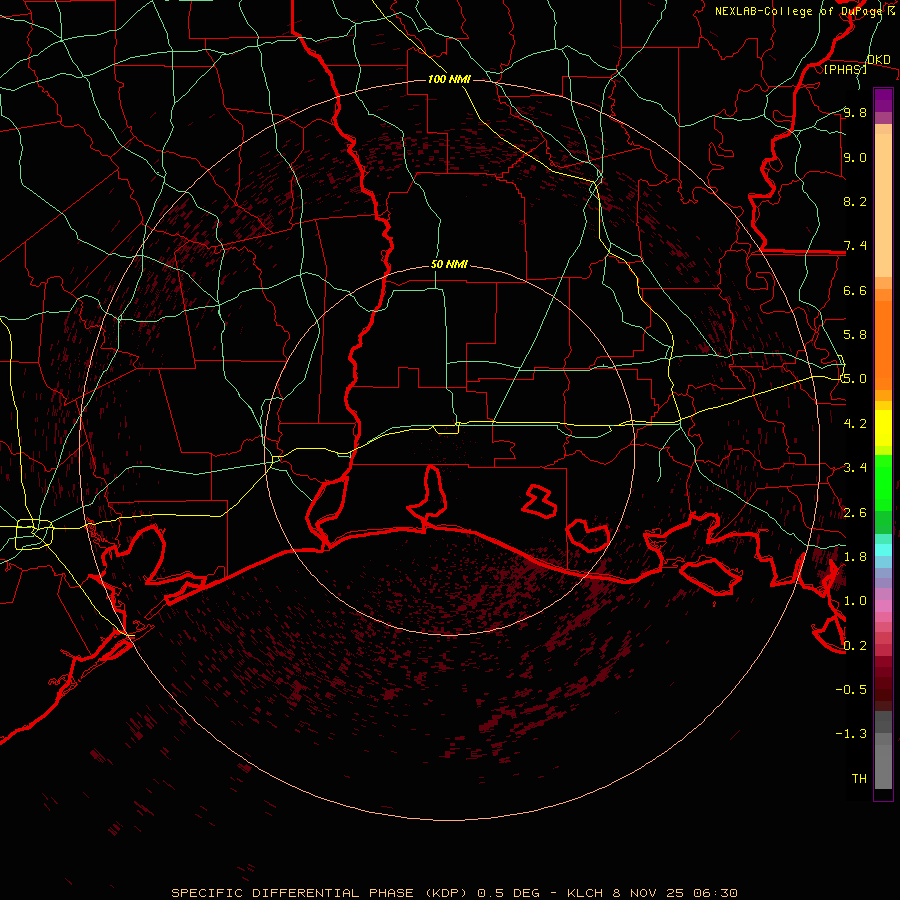Pick the bright yellow swatch in color bar

883,428
